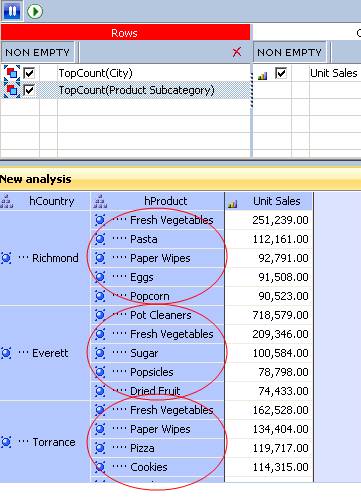Toggle the TopCount(City) checkbox
This screenshot has height=499, width=361.
point(29,73)
